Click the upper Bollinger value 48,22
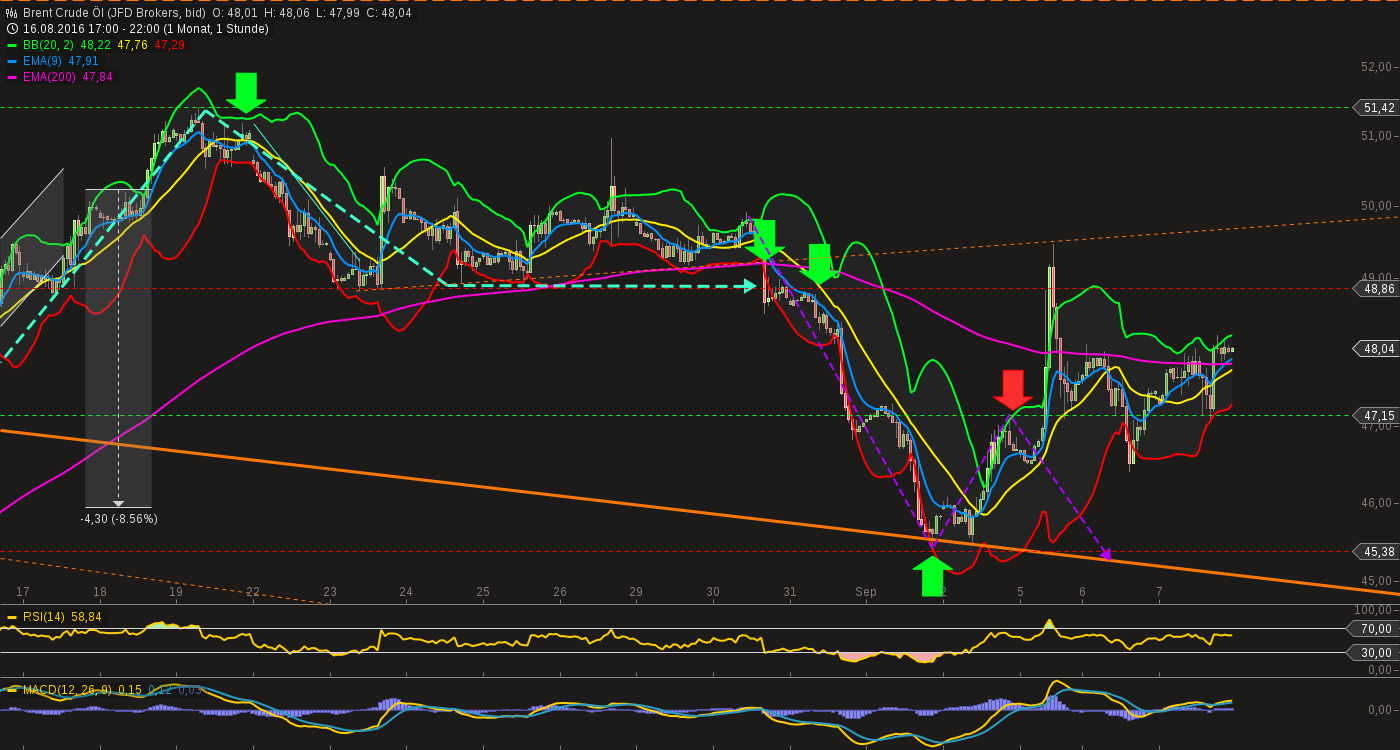The height and width of the screenshot is (750, 1400). point(95,45)
